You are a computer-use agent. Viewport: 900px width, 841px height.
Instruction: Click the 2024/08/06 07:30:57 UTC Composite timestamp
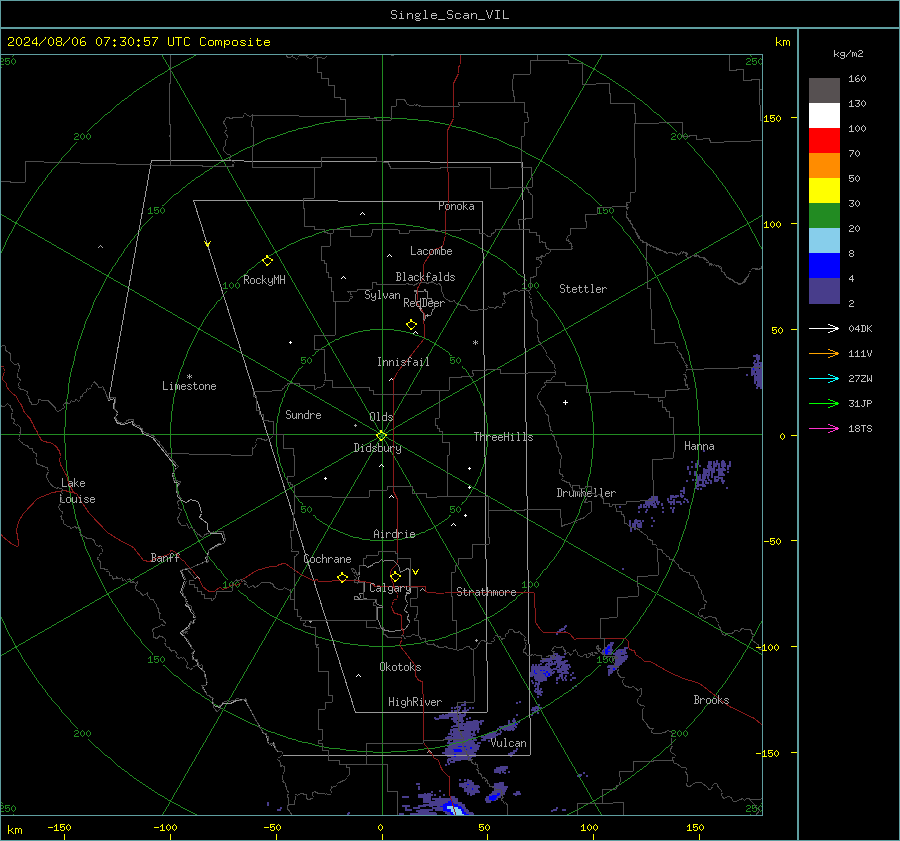pos(139,42)
